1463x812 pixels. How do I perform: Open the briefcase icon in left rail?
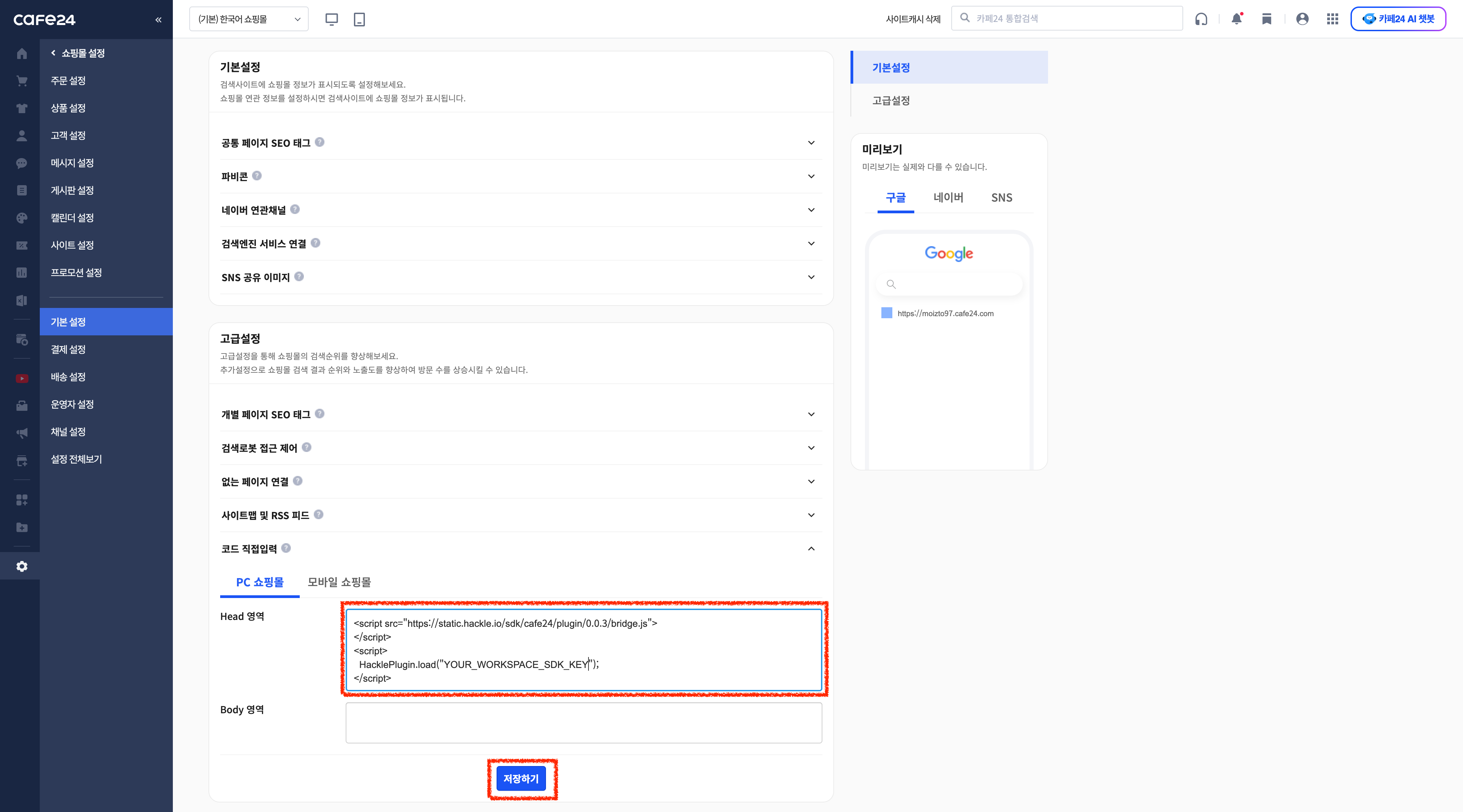click(x=22, y=406)
